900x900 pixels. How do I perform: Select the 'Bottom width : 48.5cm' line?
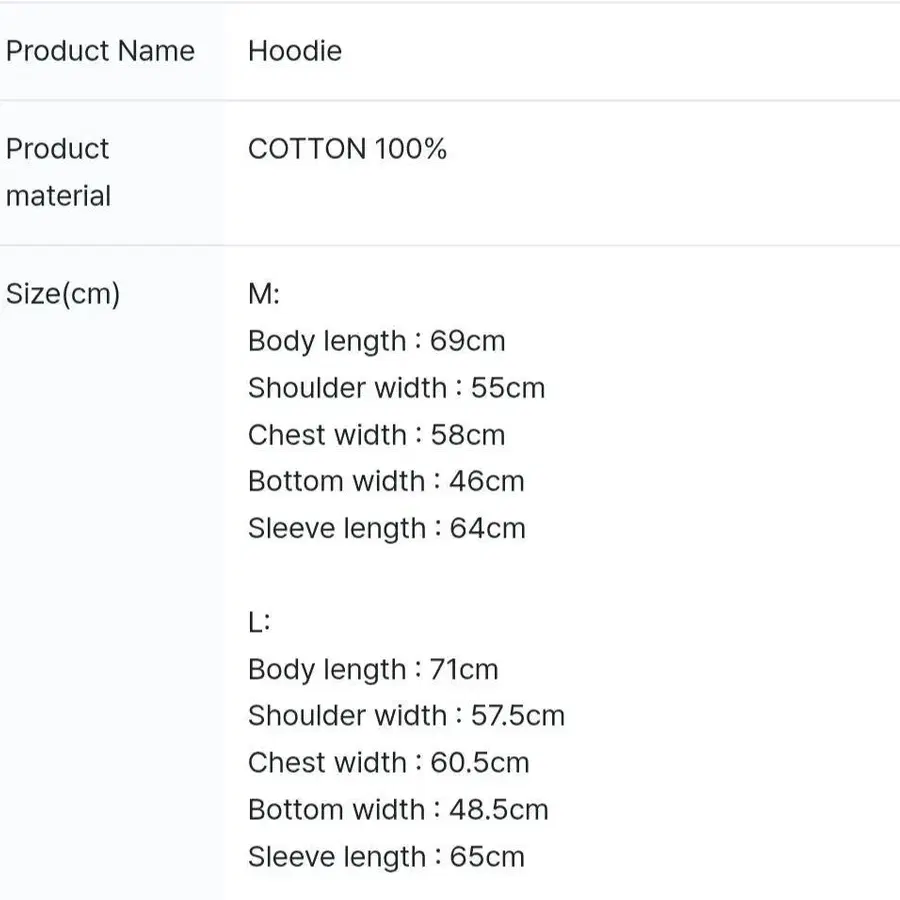(398, 809)
